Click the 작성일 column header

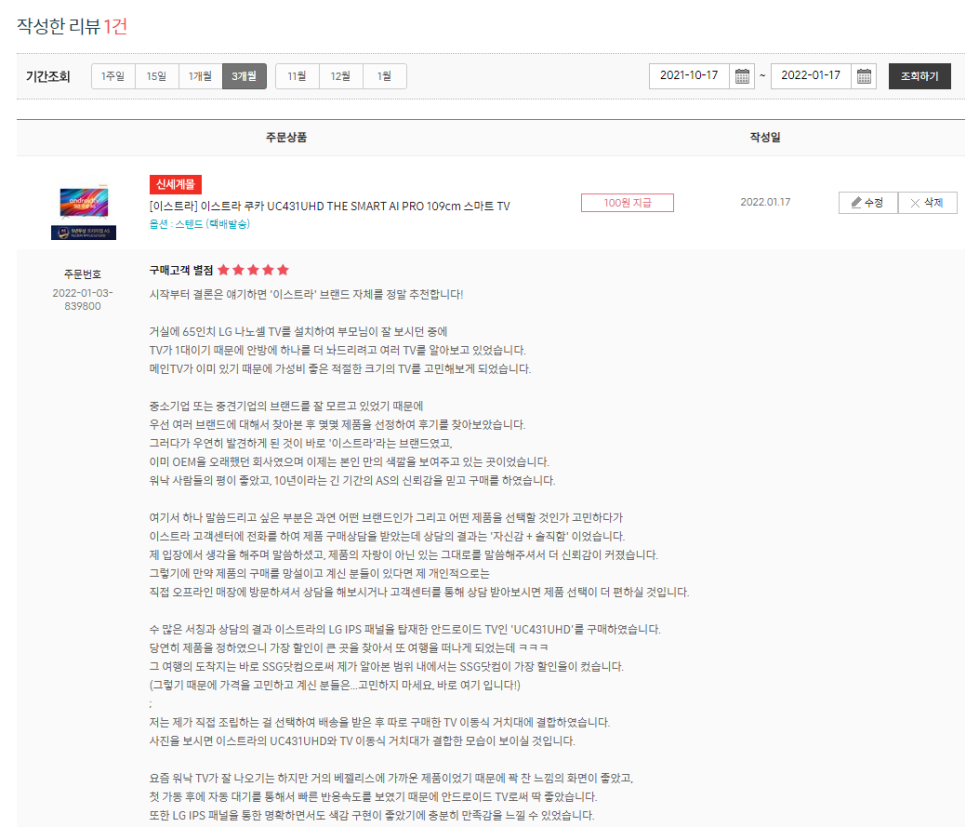[765, 137]
